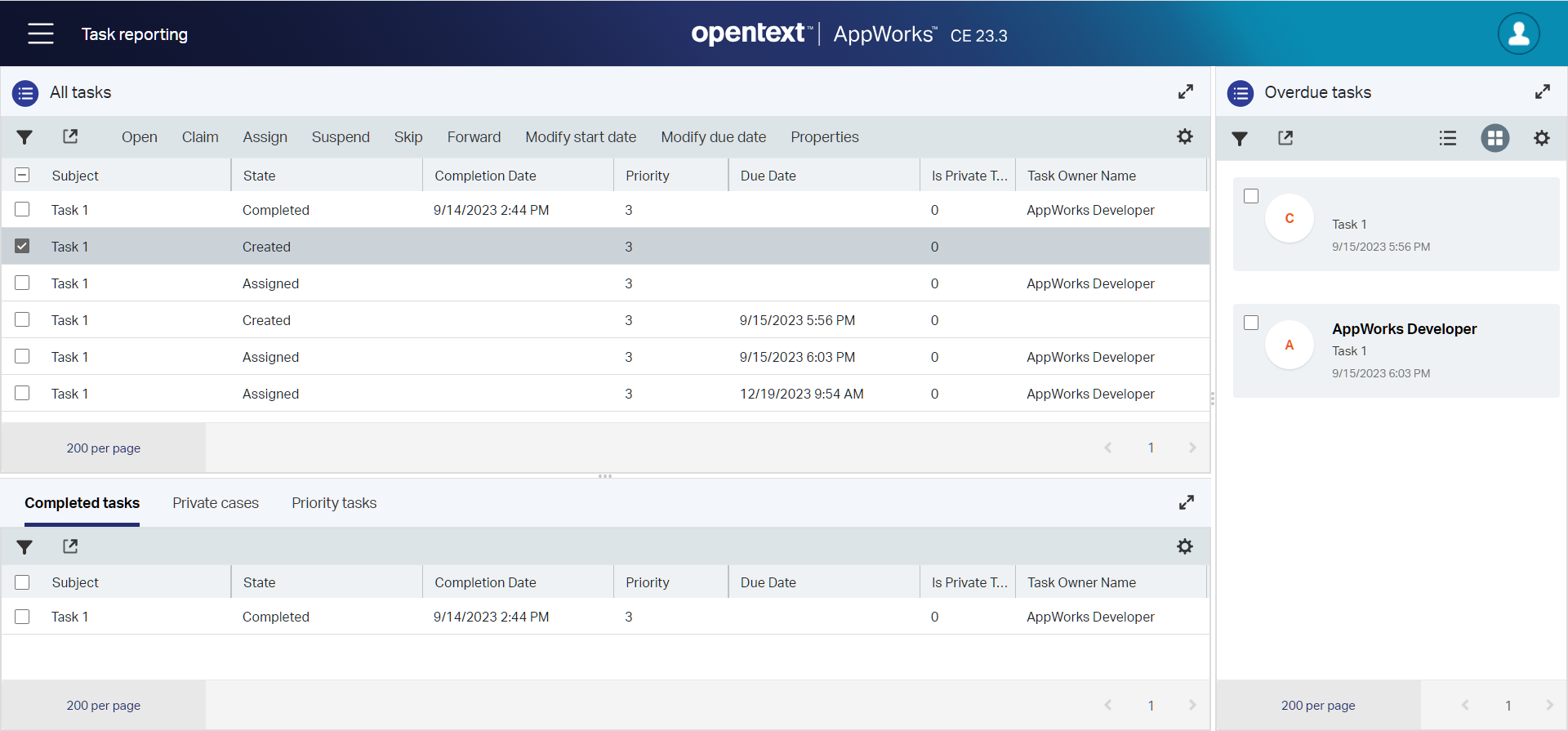Click the Claim action
The width and height of the screenshot is (1568, 731).
(200, 137)
